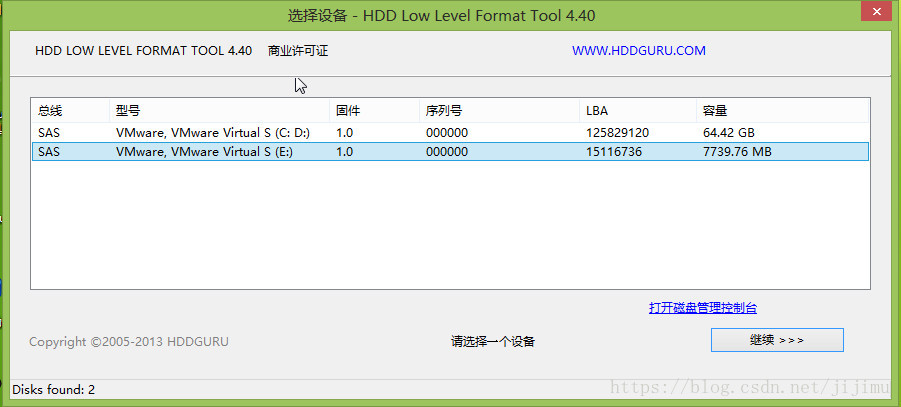Visit the WWW.HDDGURU.COM link

(638, 51)
